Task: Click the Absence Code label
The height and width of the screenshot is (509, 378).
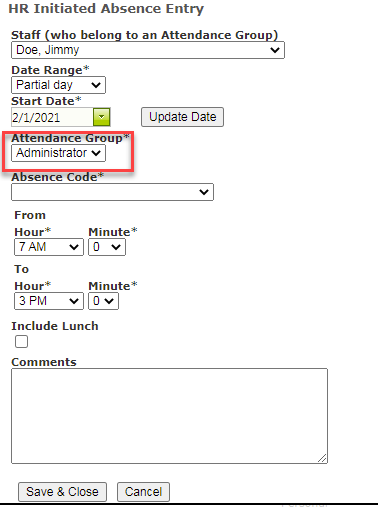Action: pyautogui.click(x=57, y=177)
